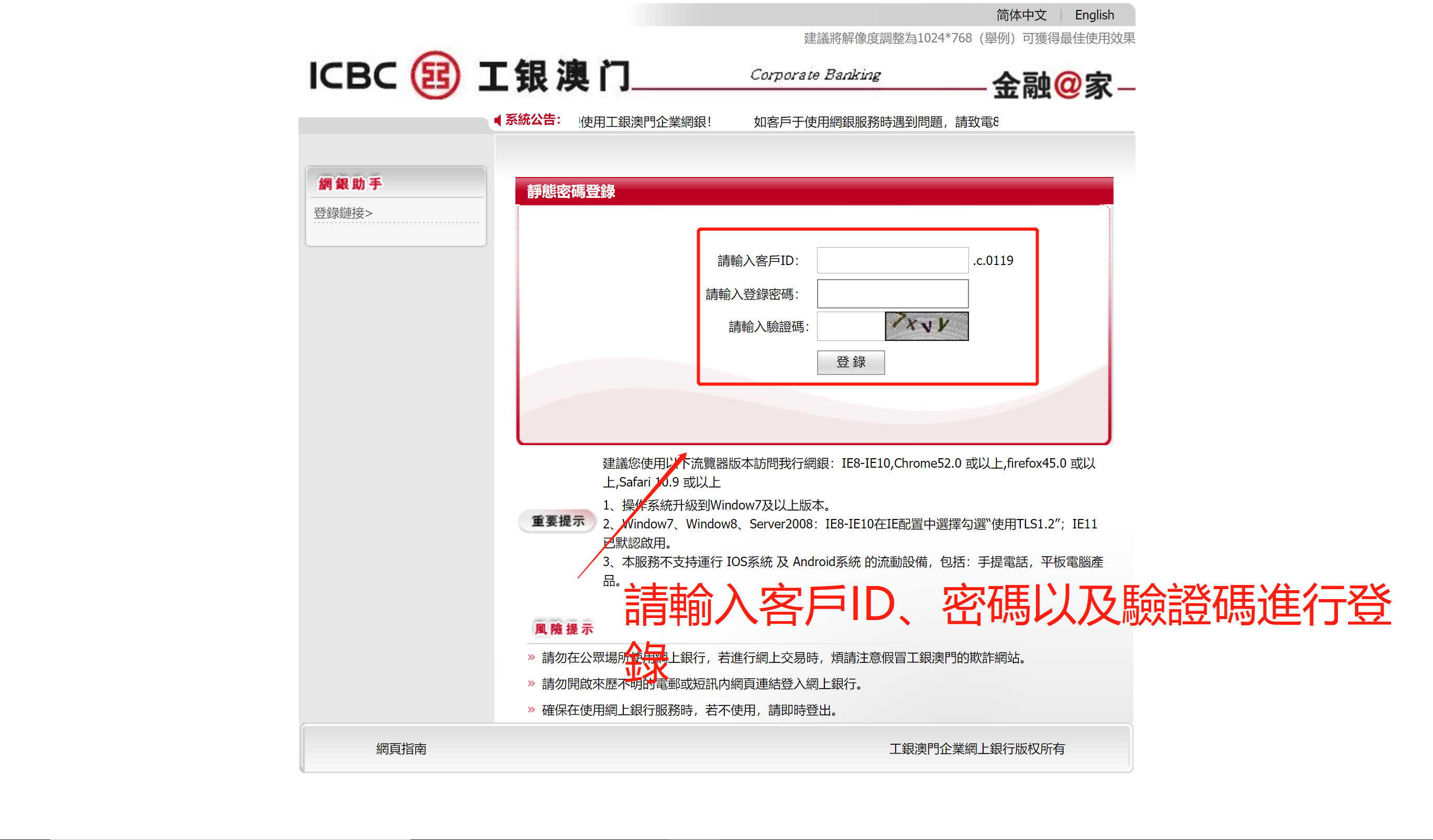Click the 登 錄 login button
This screenshot has width=1433, height=840.
(x=851, y=362)
